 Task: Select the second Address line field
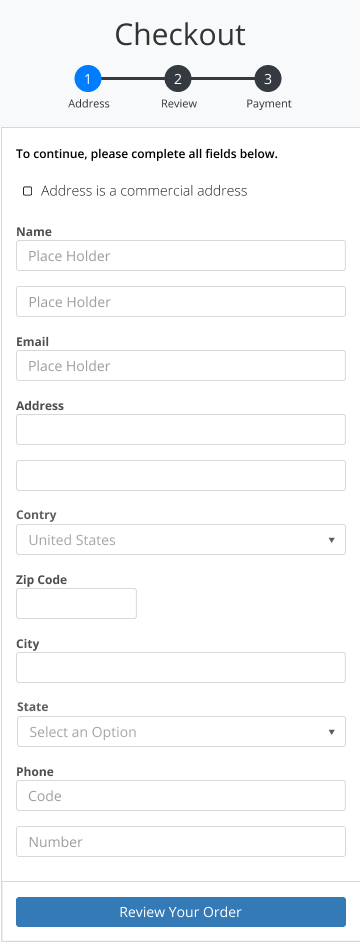point(181,475)
